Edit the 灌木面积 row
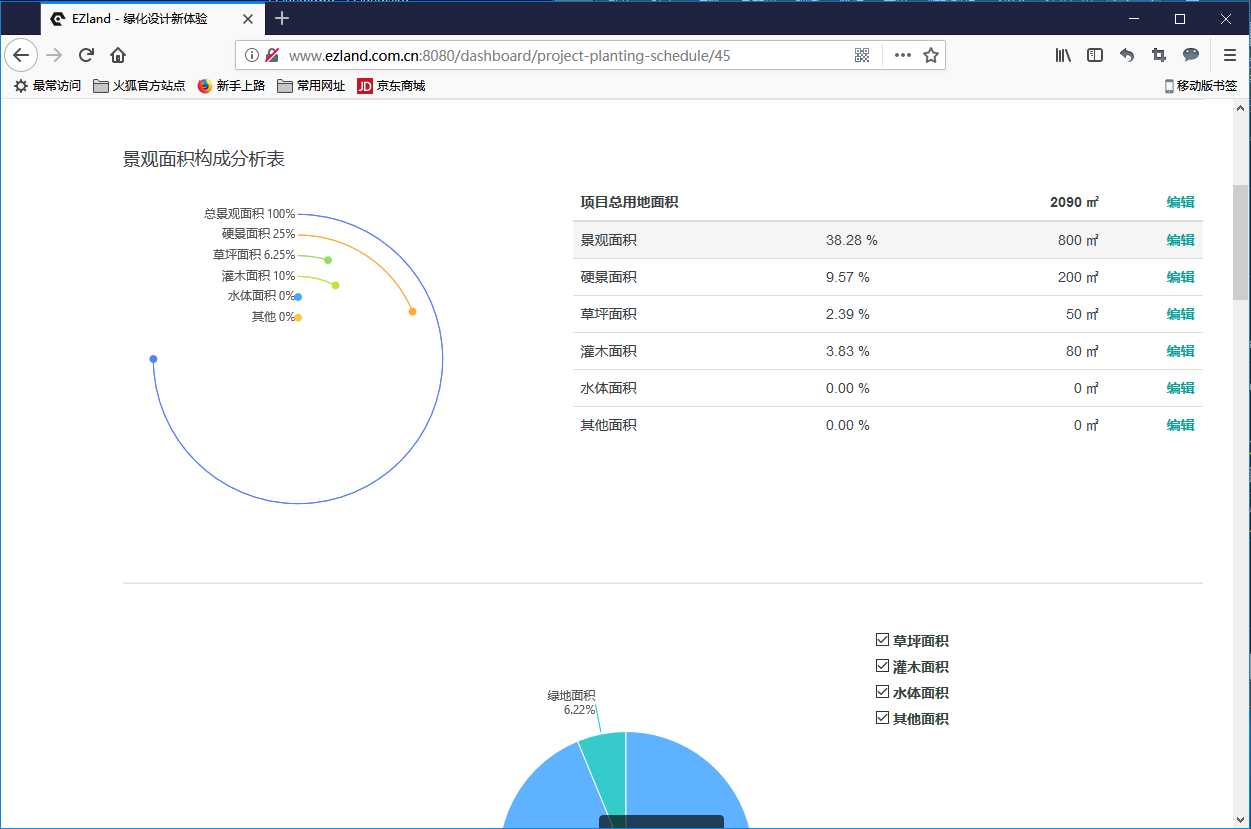This screenshot has width=1251, height=829. (1180, 351)
